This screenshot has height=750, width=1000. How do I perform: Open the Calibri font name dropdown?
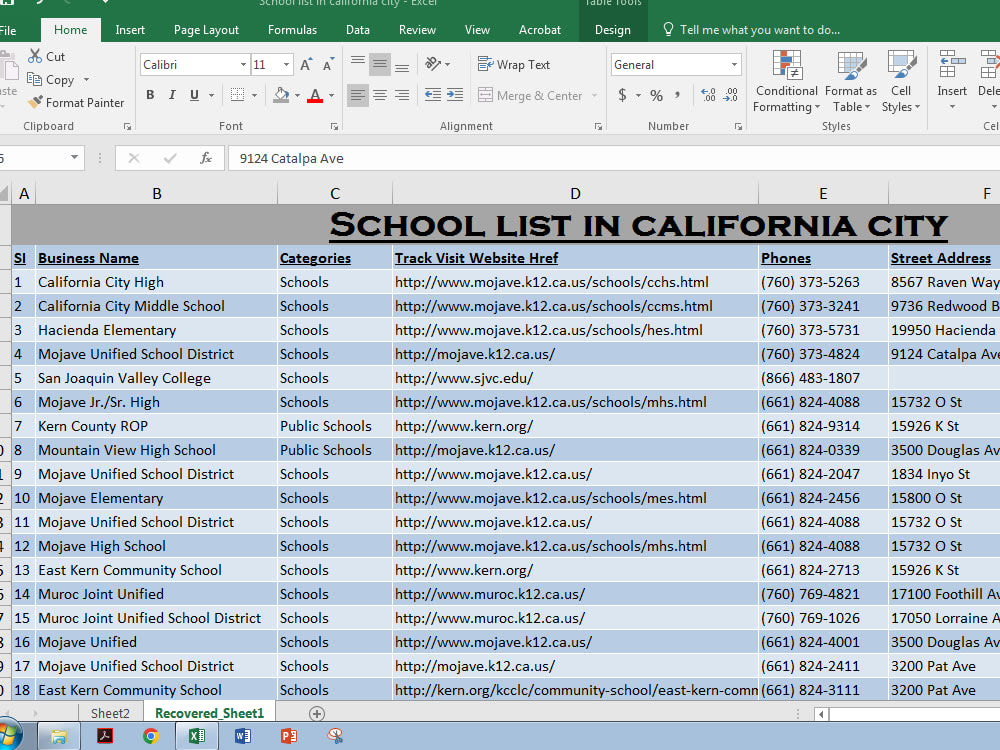[x=243, y=64]
